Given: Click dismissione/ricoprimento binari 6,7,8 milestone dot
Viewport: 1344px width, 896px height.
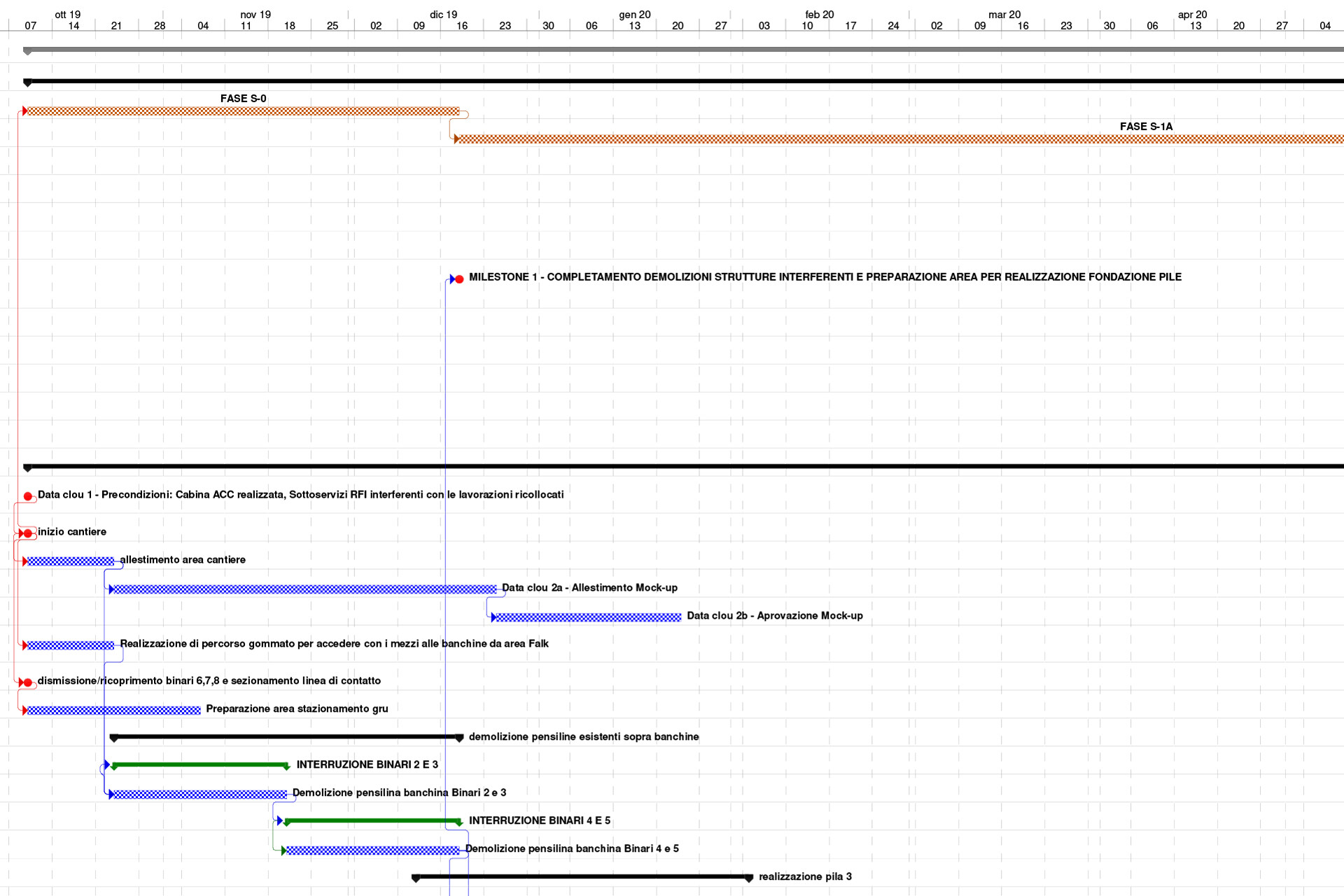Looking at the screenshot, I should (x=28, y=682).
